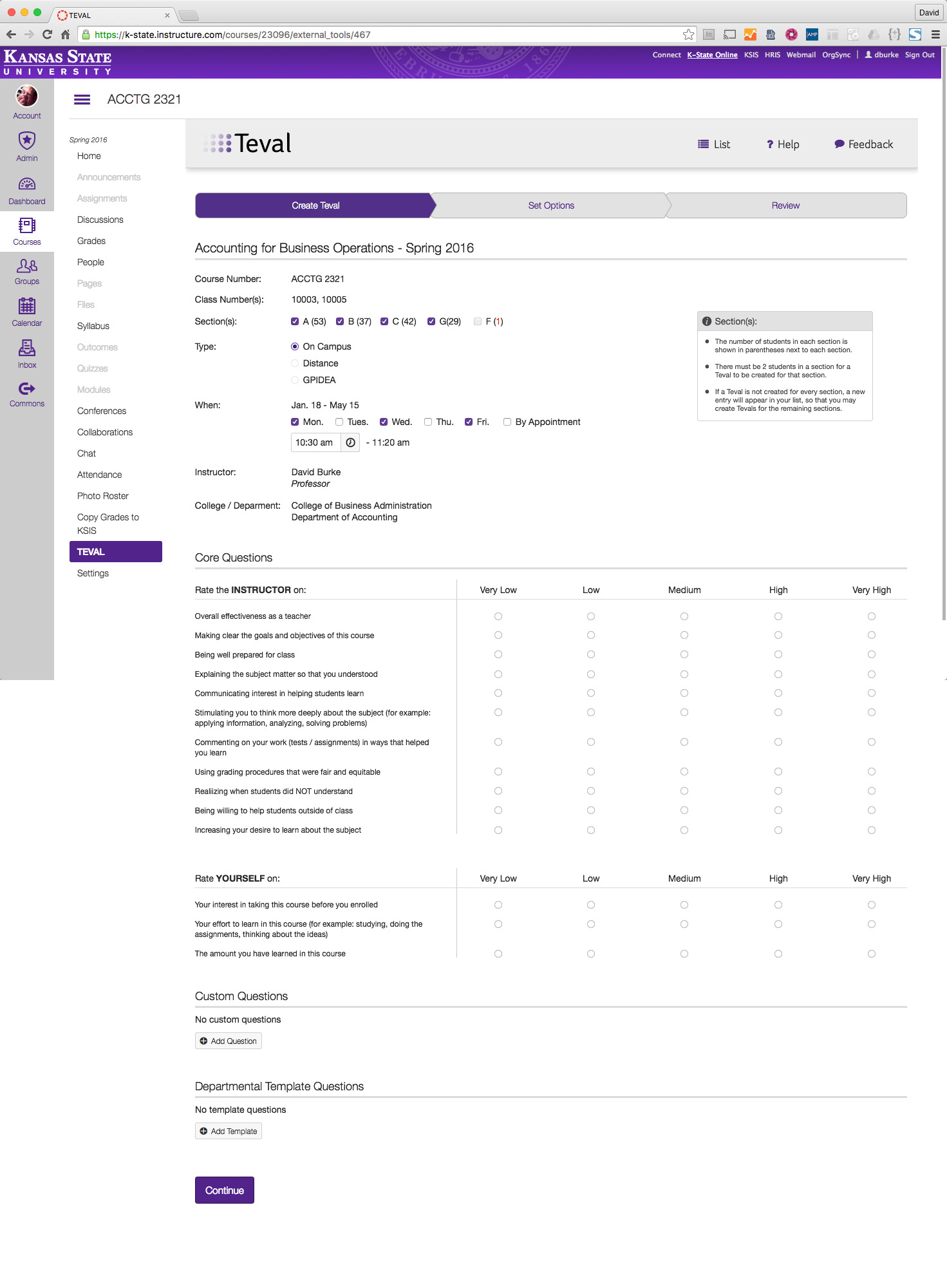Click the Section(s) info icon

(707, 321)
